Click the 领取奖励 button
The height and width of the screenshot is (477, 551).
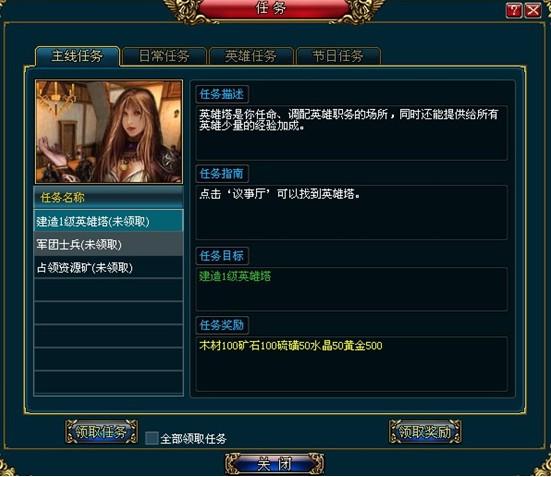(x=425, y=432)
